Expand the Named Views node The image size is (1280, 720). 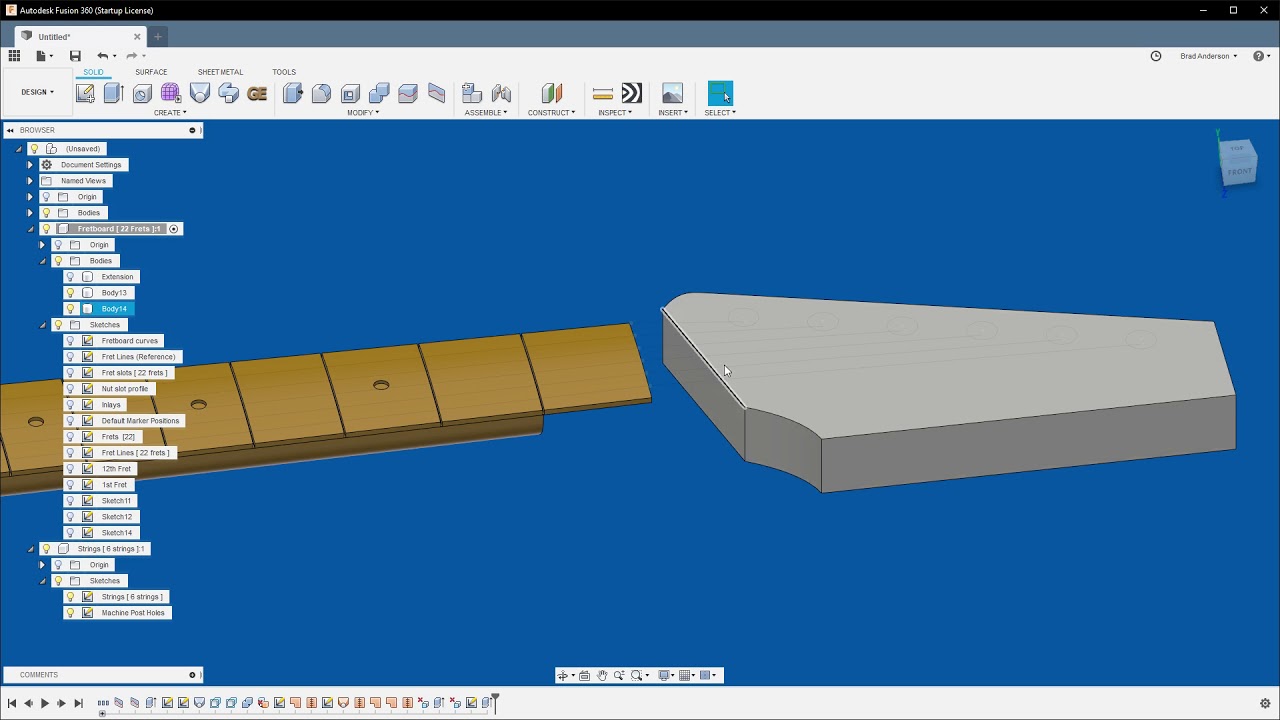pos(30,181)
